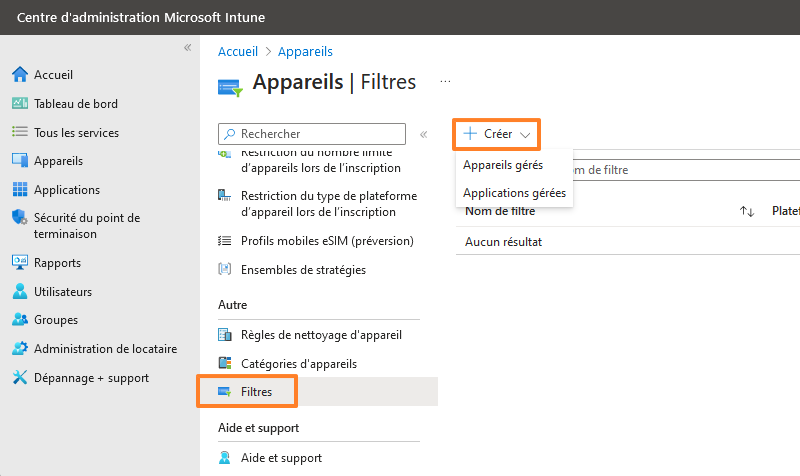
Task: Click the Sécurité du point de terminaison shield icon
Action: pyautogui.click(x=20, y=217)
